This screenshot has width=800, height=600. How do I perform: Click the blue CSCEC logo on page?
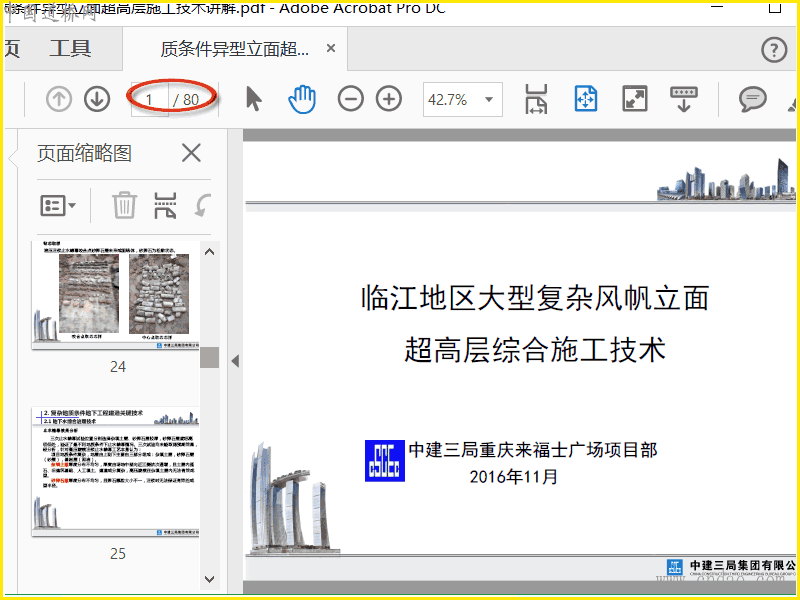coord(385,461)
